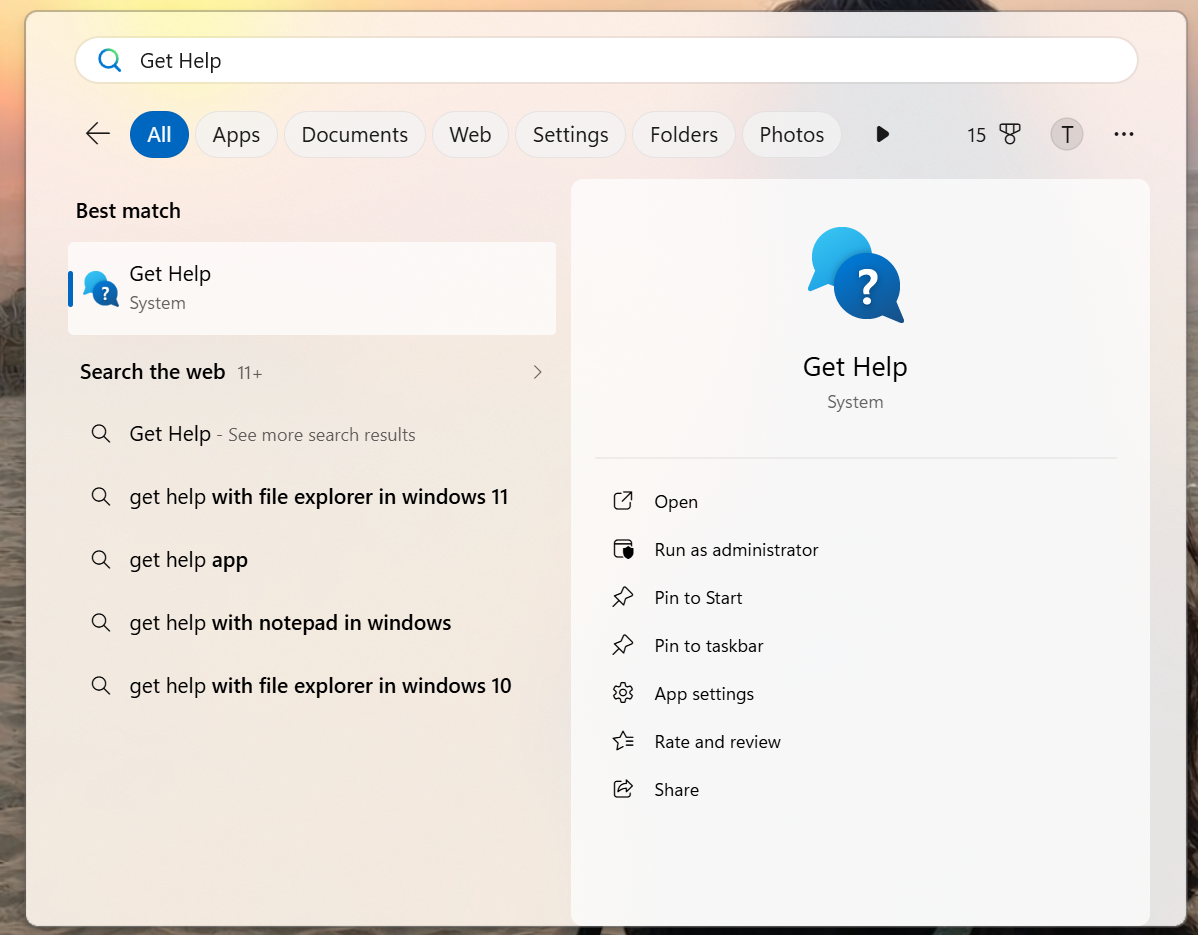Choose Pin to Start
Screen dimensions: 1198x935
tap(698, 598)
